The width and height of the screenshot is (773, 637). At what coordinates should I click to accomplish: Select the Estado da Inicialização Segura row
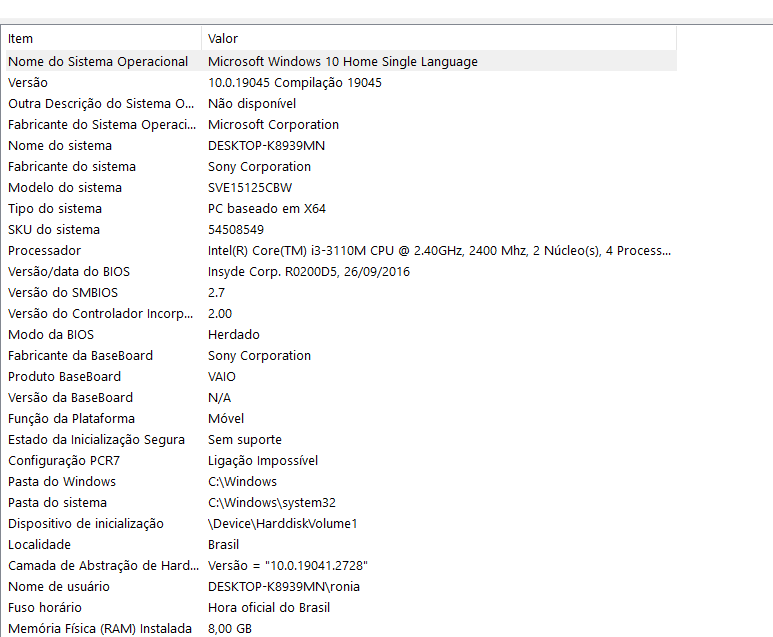pos(341,439)
